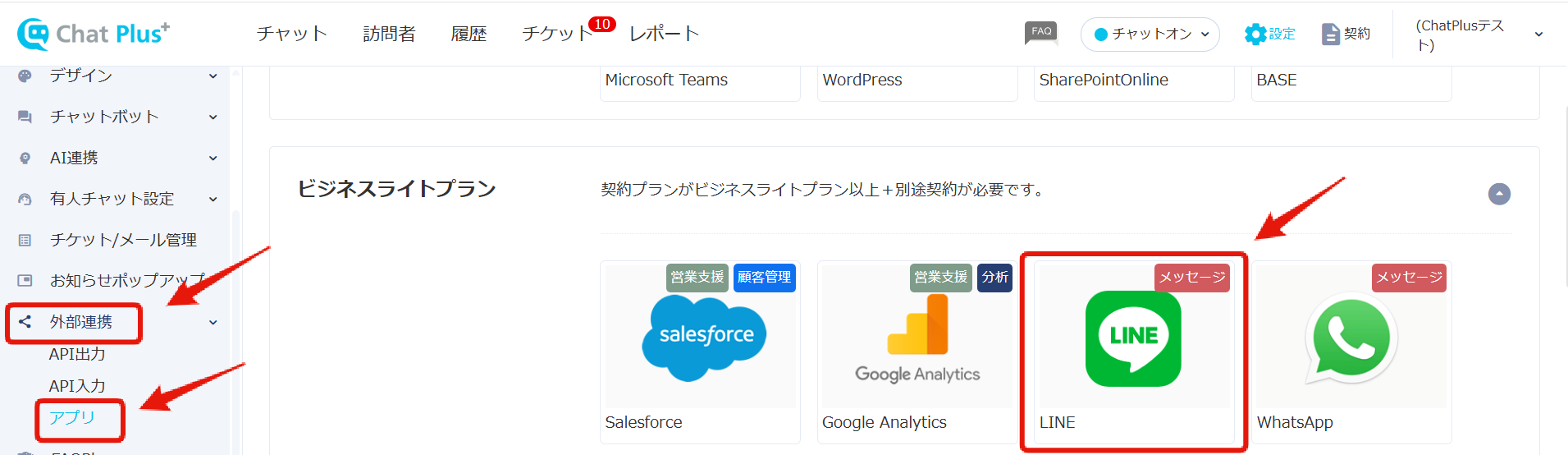Viewport: 1568px width, 455px height.
Task: Click the ビジネスライトプラン heading
Action: (396, 189)
